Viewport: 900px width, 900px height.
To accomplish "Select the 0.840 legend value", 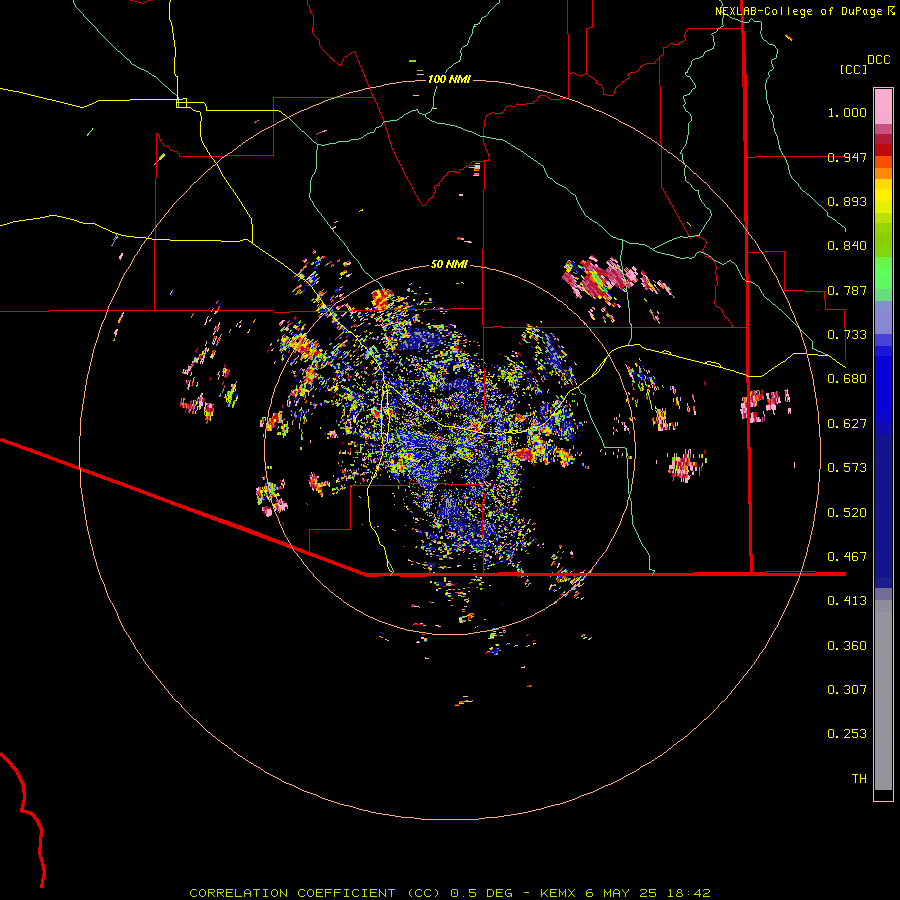I will coord(847,246).
